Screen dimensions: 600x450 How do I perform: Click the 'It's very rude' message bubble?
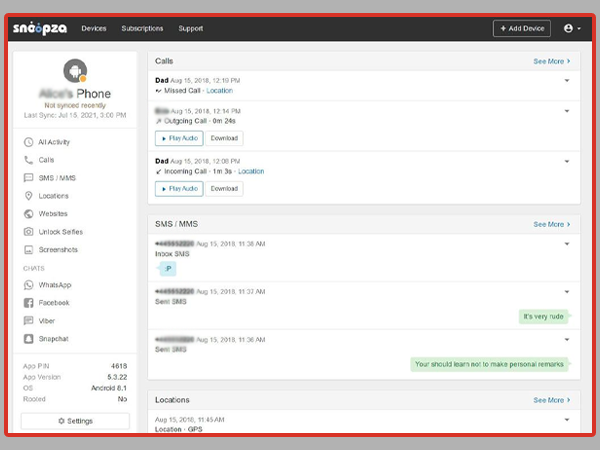pos(543,316)
